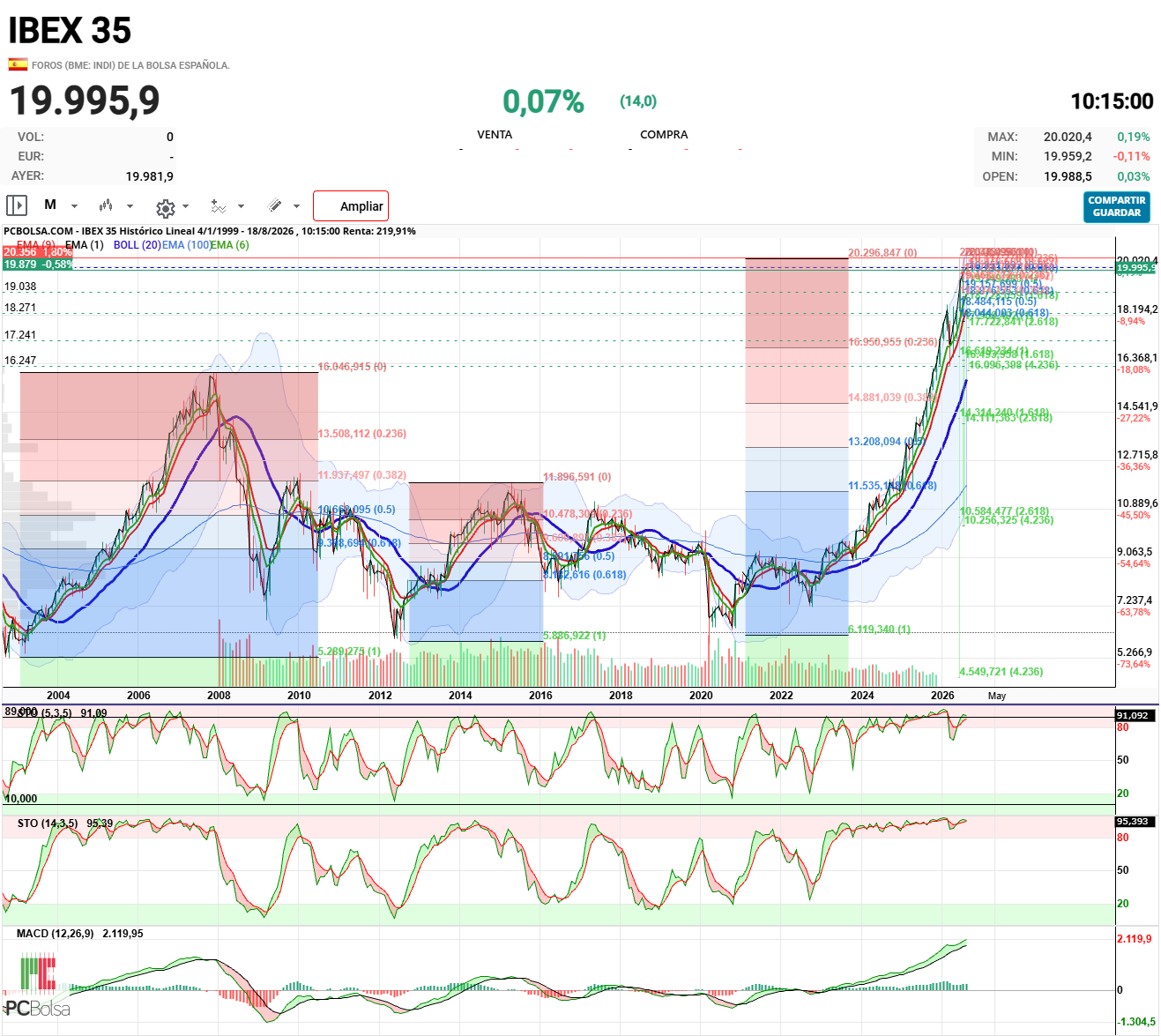This screenshot has height=1036, width=1161.
Task: Click the 2026 year label on time axis
Action: click(x=942, y=696)
